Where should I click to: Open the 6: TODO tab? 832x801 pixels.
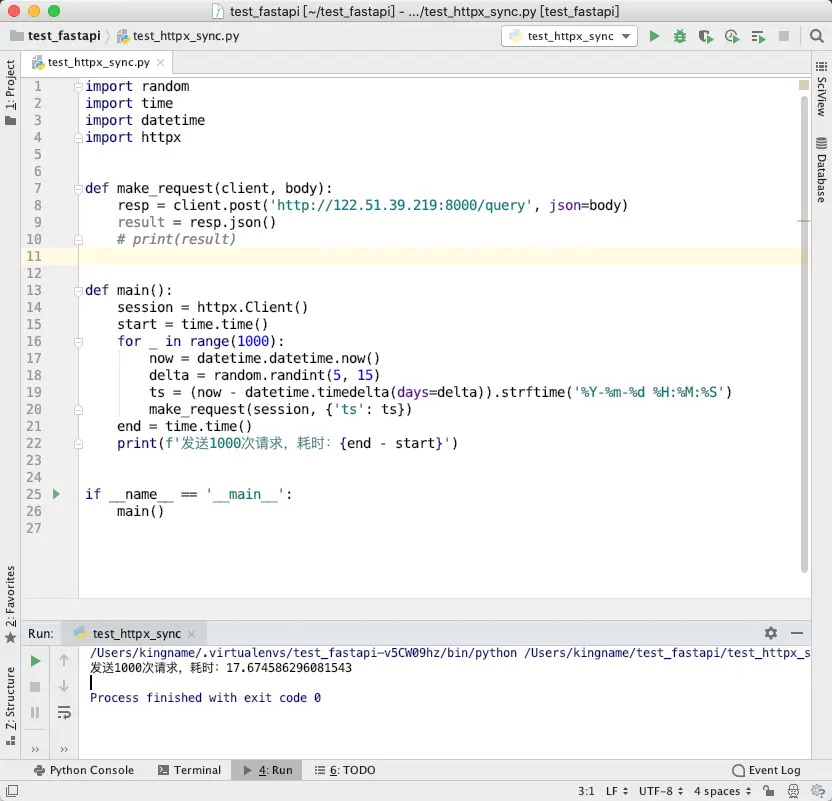point(345,770)
